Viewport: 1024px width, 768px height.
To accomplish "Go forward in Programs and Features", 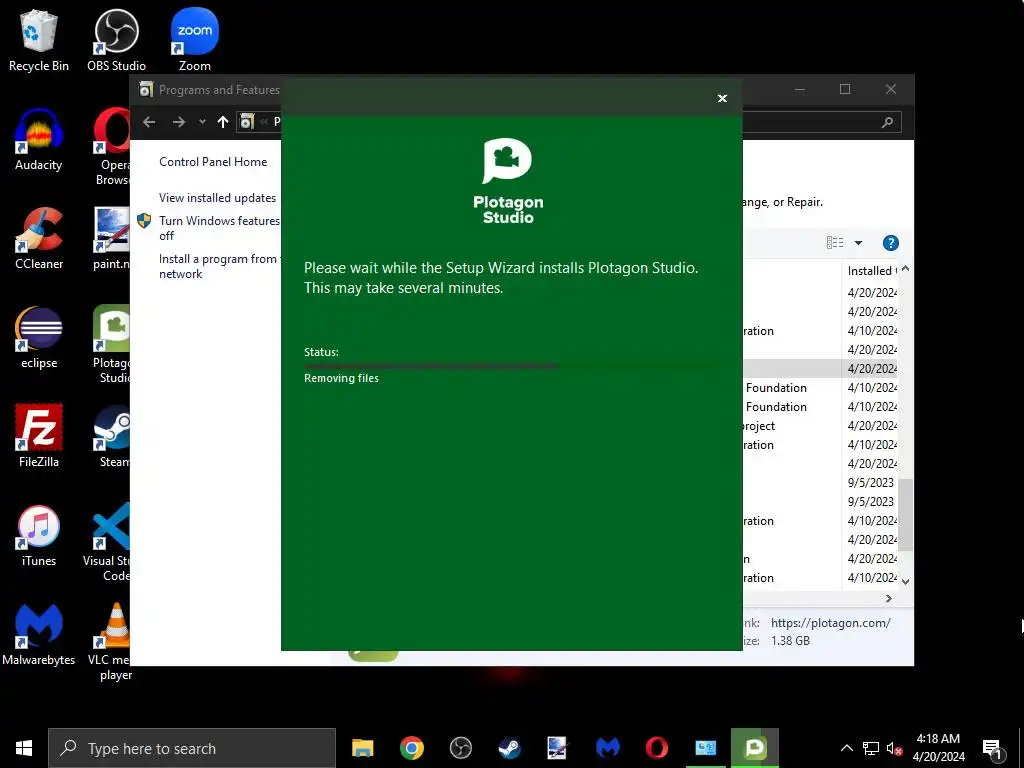I will [178, 122].
